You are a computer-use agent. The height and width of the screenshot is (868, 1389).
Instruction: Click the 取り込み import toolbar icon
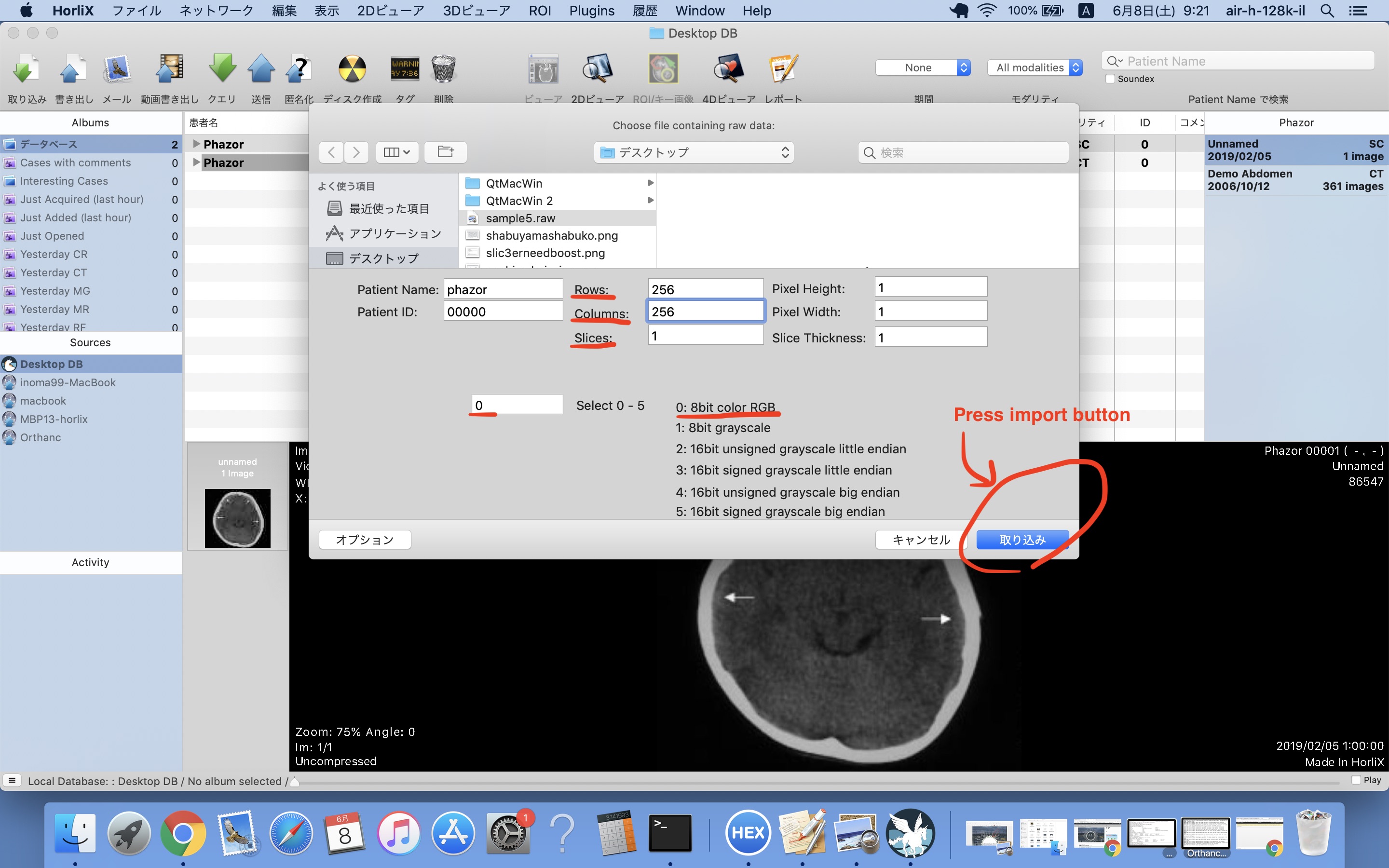click(x=26, y=69)
